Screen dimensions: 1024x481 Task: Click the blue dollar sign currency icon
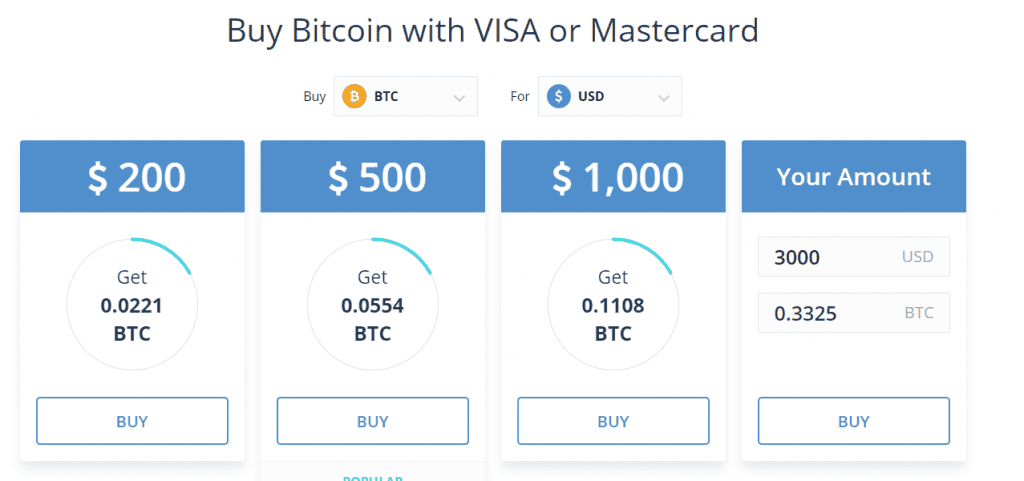(559, 97)
